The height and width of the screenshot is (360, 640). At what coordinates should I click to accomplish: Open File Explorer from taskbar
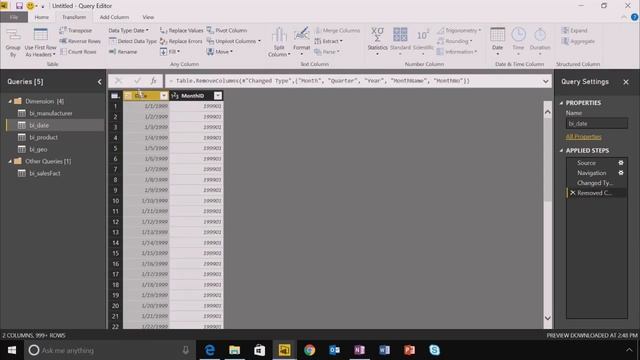pyautogui.click(x=234, y=350)
